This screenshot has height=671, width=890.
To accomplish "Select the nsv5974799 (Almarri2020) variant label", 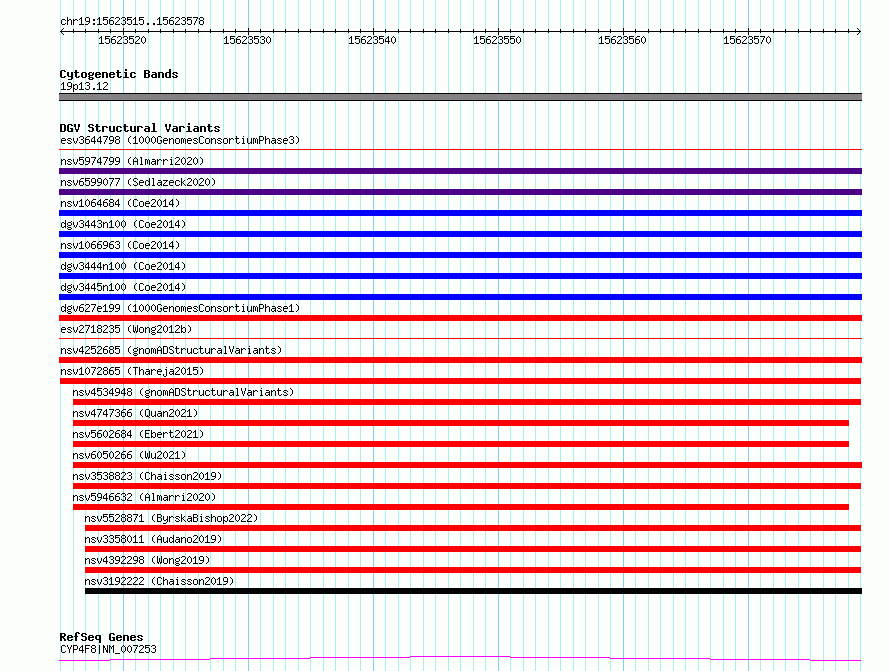I will click(x=132, y=161).
